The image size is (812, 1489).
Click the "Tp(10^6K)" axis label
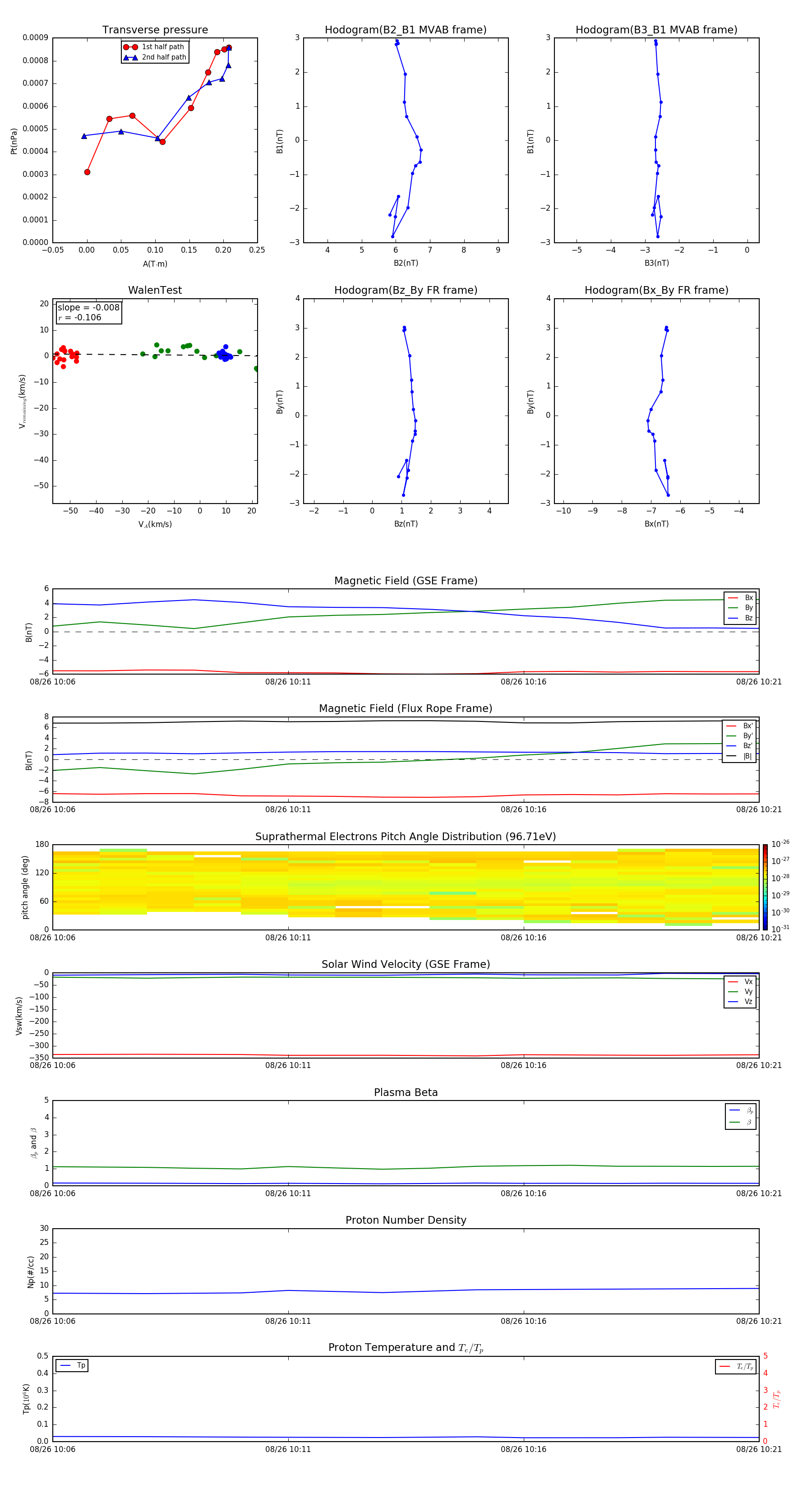point(26,1399)
